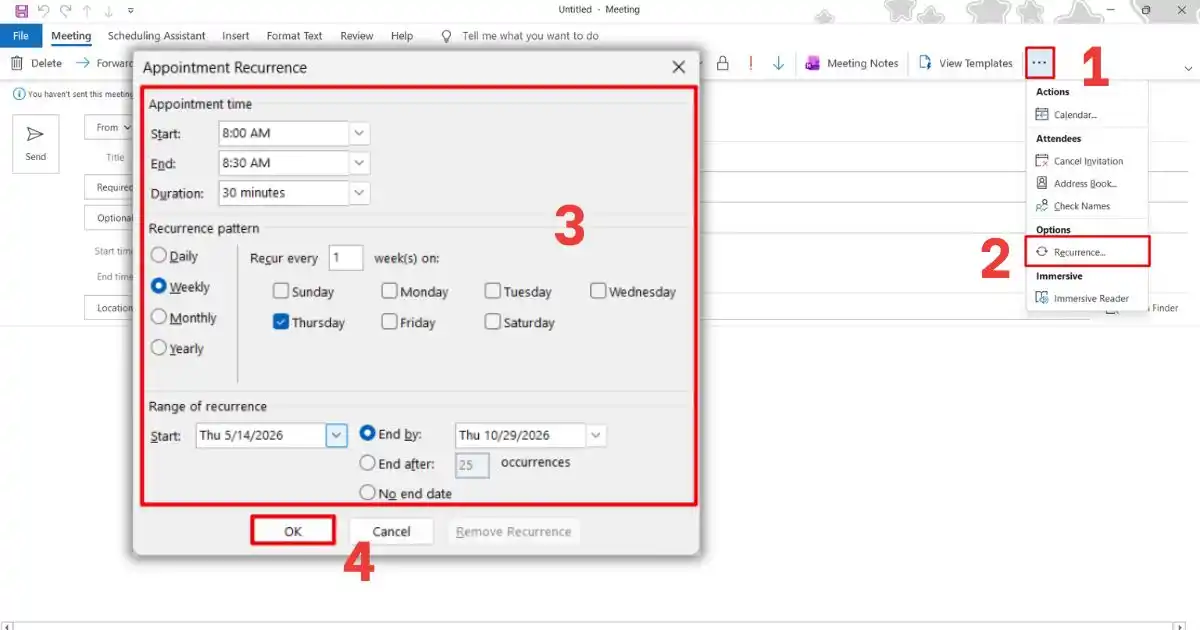Click the Delete trash icon
The width and height of the screenshot is (1200, 630).
16,63
